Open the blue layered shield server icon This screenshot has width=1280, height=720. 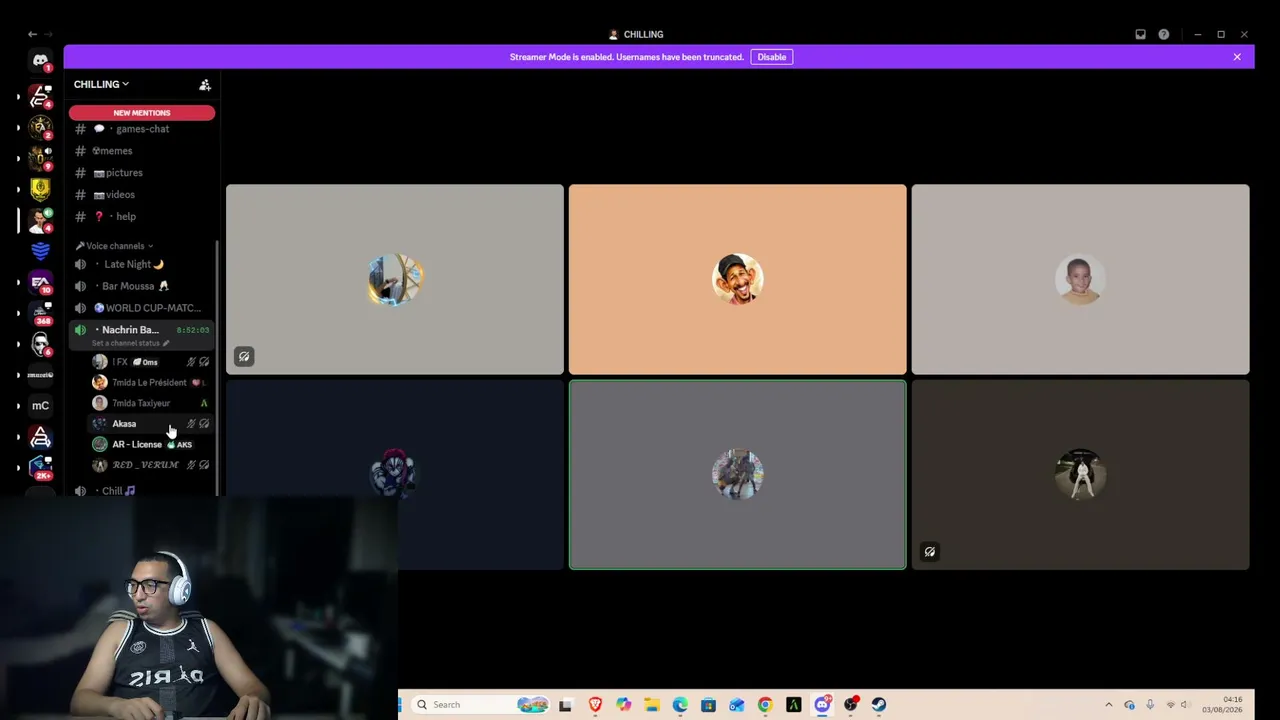coord(40,251)
